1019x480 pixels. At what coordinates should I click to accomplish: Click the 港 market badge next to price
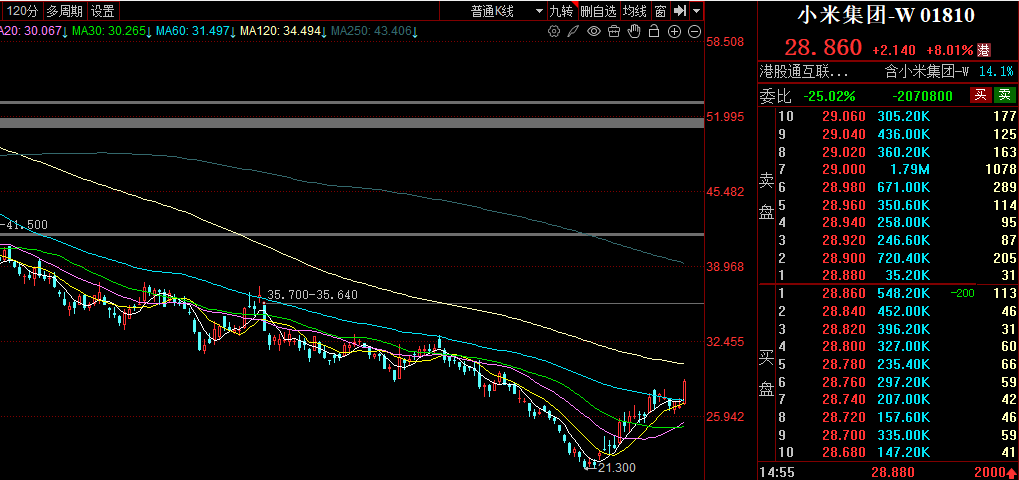click(985, 50)
